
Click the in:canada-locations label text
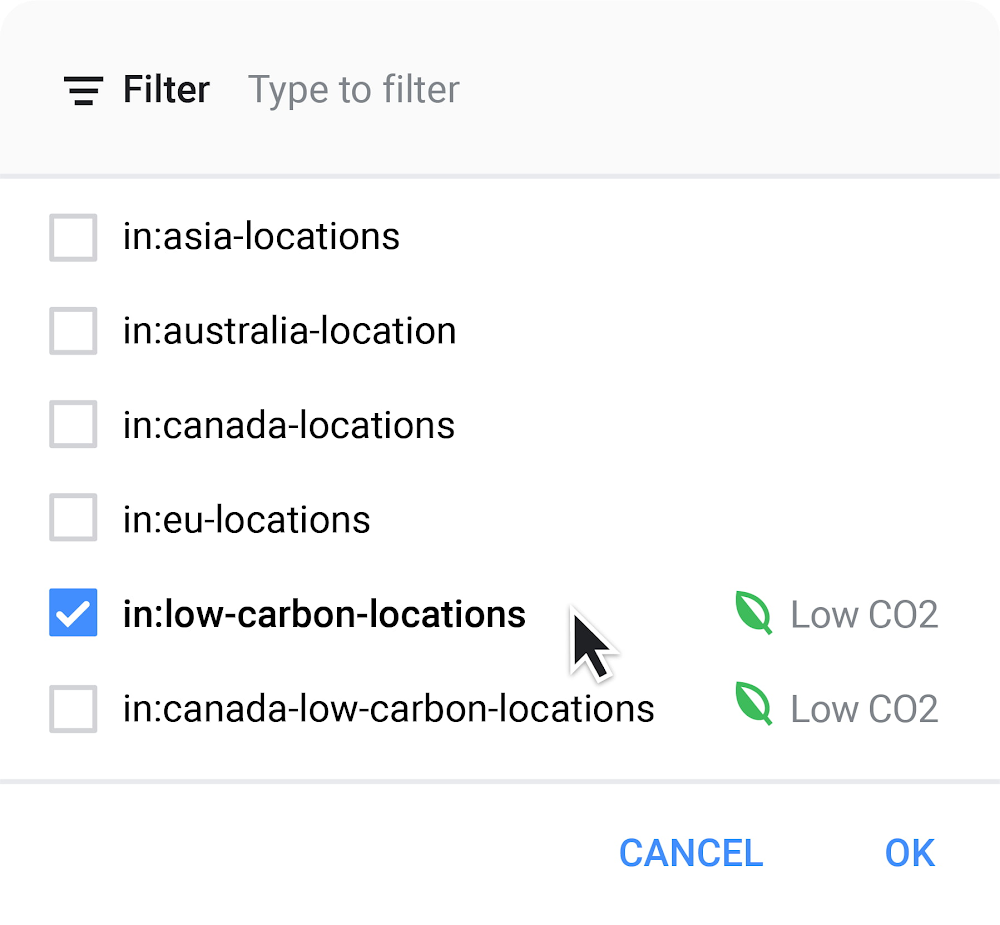(288, 424)
